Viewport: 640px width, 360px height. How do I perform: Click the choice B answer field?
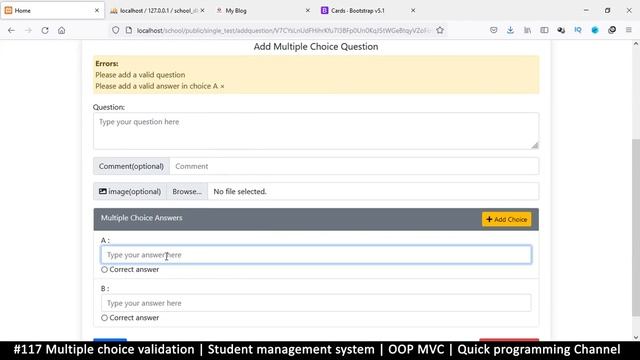(316, 303)
